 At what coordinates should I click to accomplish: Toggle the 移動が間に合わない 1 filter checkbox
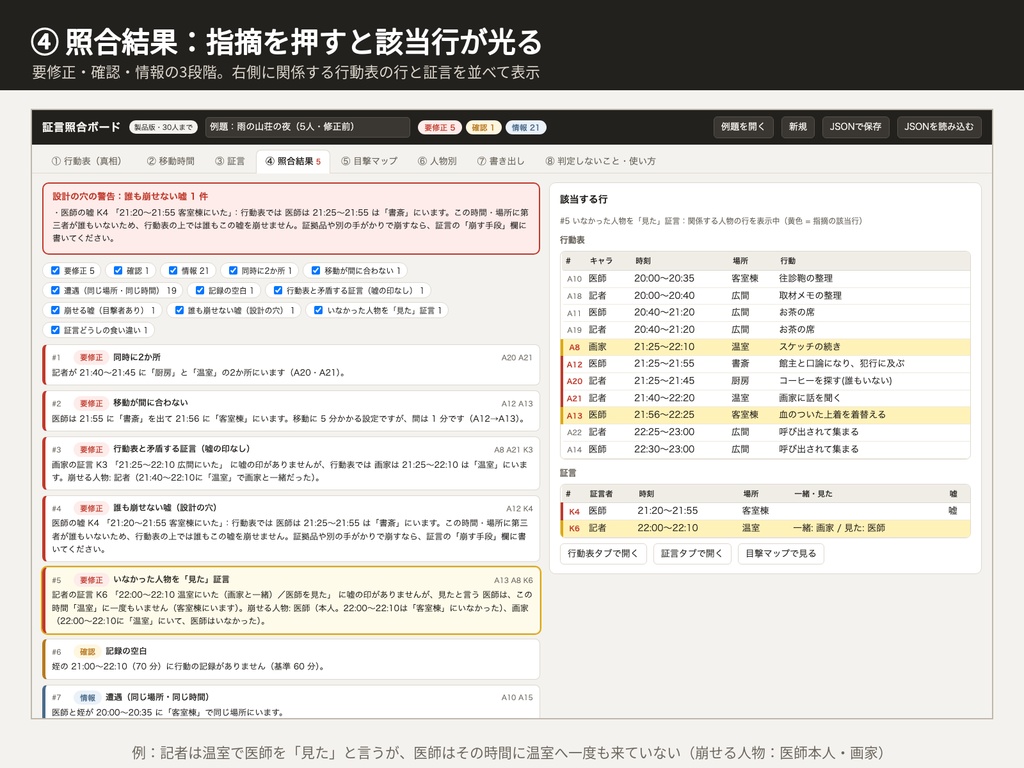point(316,270)
